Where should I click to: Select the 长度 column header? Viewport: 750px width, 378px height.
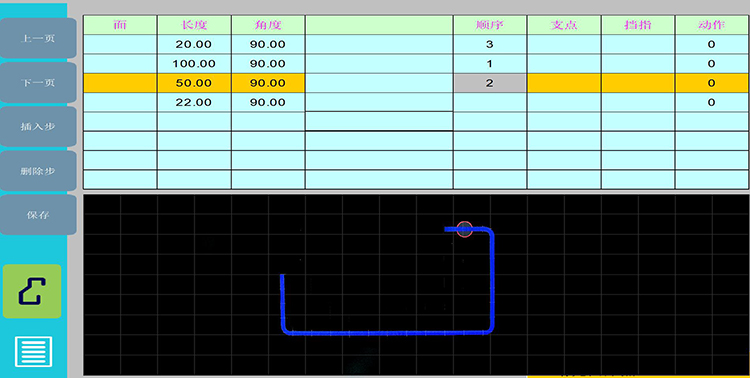click(194, 25)
